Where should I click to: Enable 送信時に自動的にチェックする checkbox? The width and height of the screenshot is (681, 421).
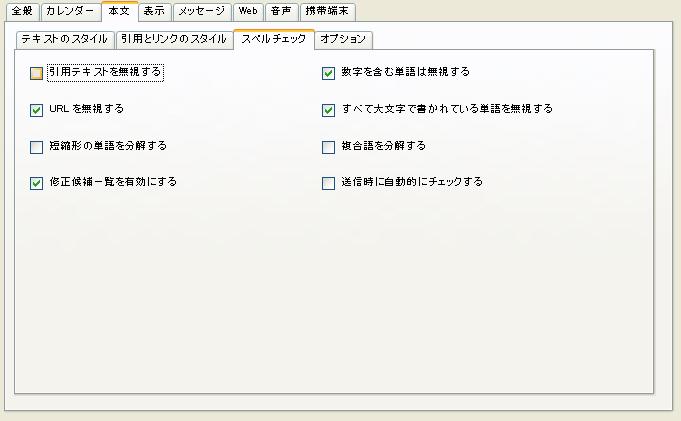[328, 183]
